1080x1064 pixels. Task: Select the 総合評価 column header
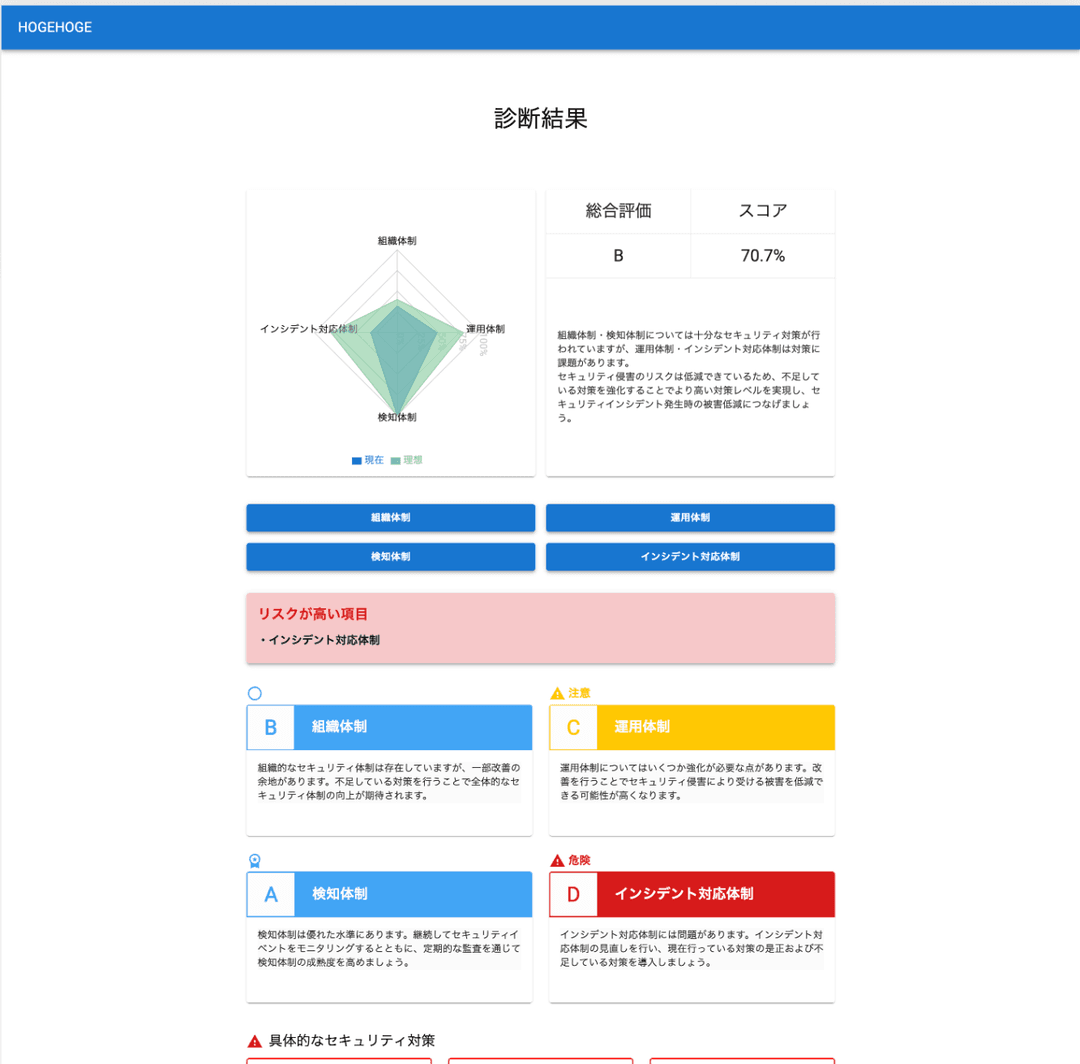618,211
